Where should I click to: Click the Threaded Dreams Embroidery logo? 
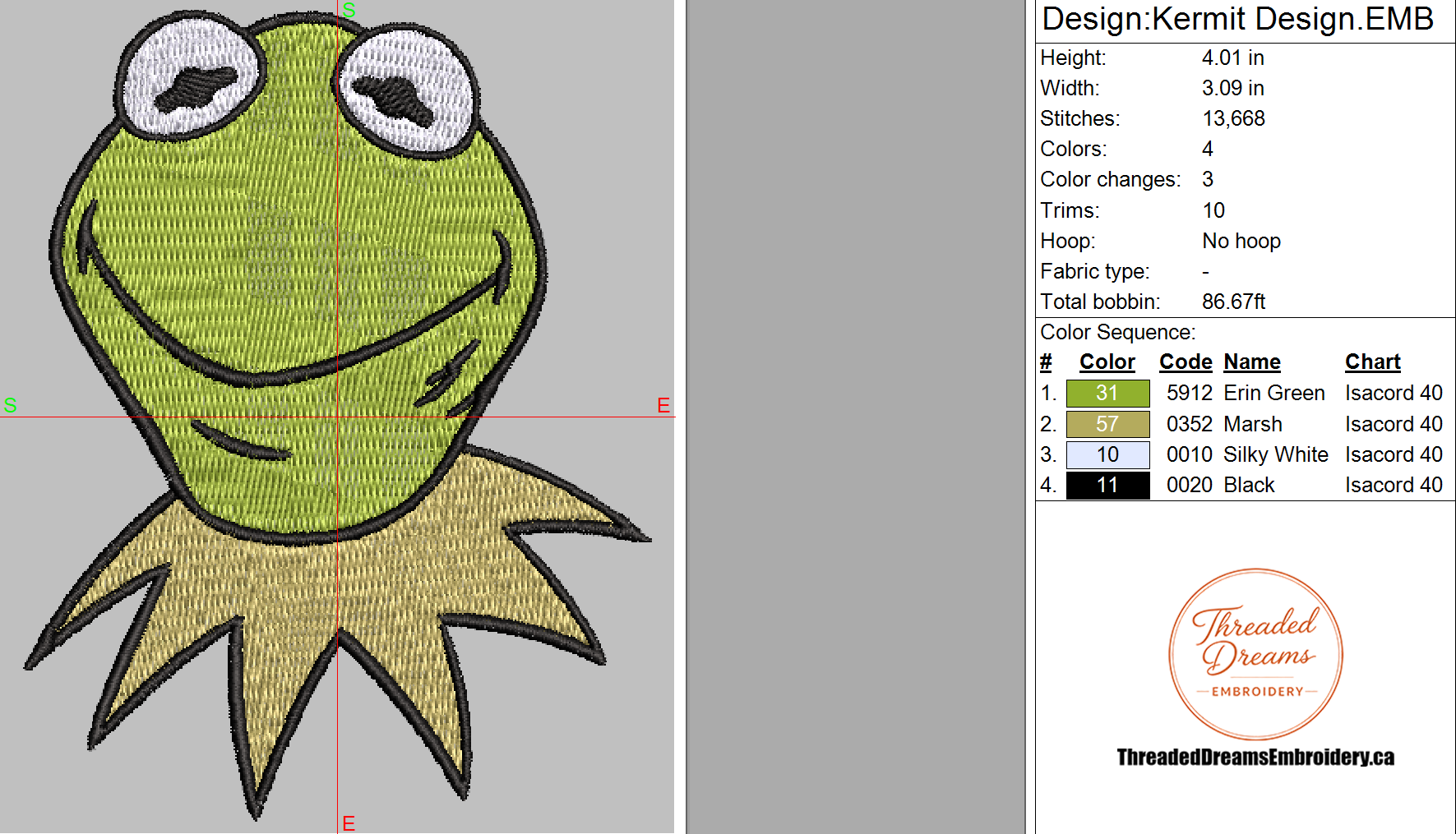[1255, 654]
